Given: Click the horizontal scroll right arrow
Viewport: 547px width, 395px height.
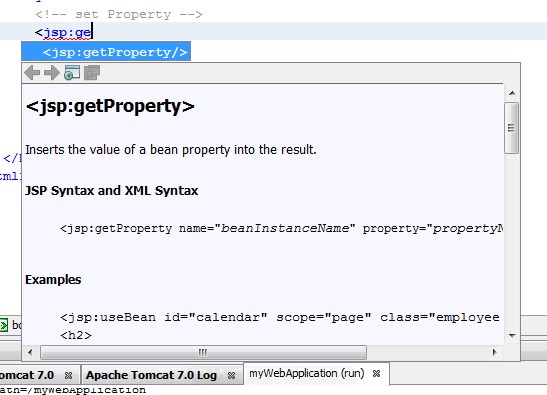Looking at the screenshot, I should click(x=494, y=352).
